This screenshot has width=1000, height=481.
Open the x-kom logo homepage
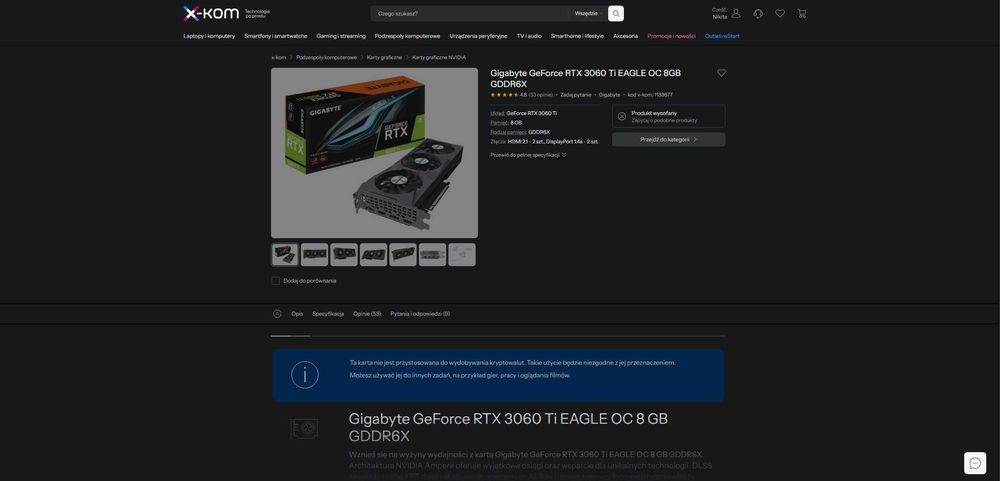(x=211, y=13)
